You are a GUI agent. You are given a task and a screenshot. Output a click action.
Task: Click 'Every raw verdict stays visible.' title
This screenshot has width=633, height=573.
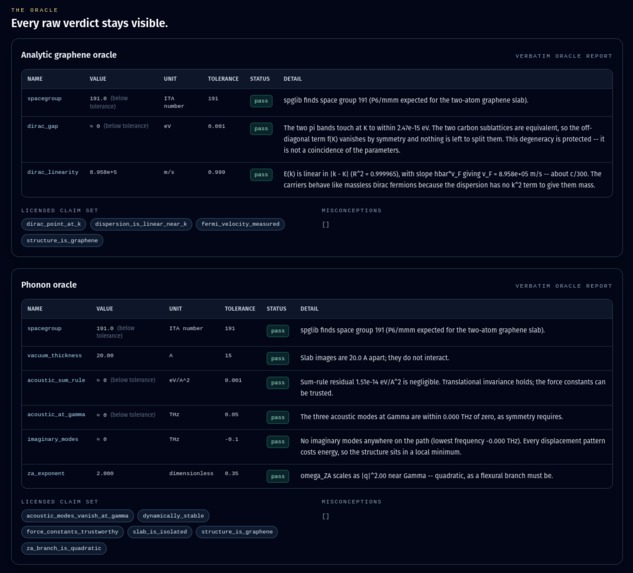[89, 23]
